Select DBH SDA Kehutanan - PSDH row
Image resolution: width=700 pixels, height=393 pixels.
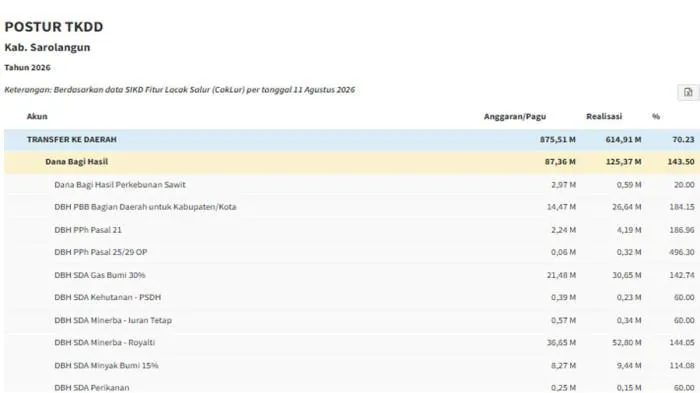(x=352, y=297)
